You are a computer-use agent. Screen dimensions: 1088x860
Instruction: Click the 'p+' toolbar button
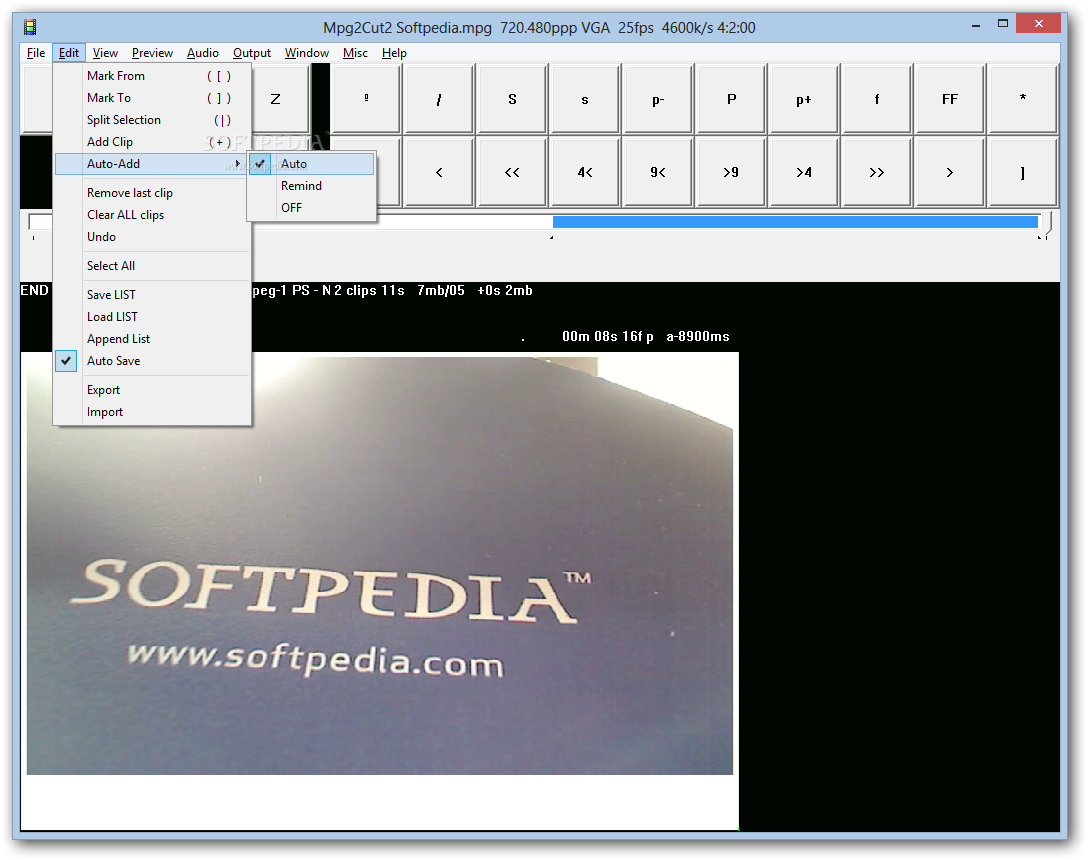pyautogui.click(x=804, y=99)
